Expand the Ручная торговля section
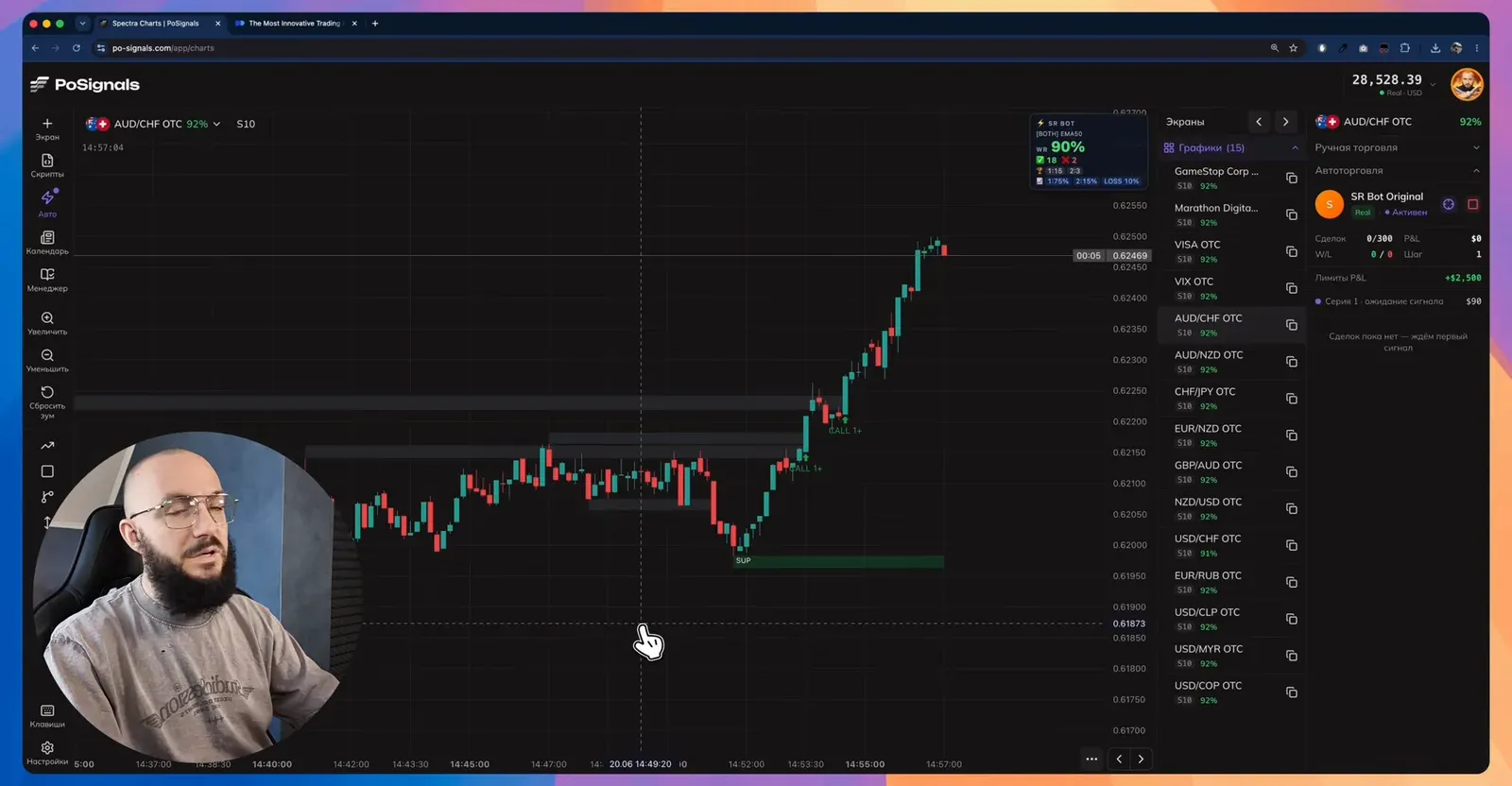The image size is (1512, 786). pyautogui.click(x=1398, y=147)
